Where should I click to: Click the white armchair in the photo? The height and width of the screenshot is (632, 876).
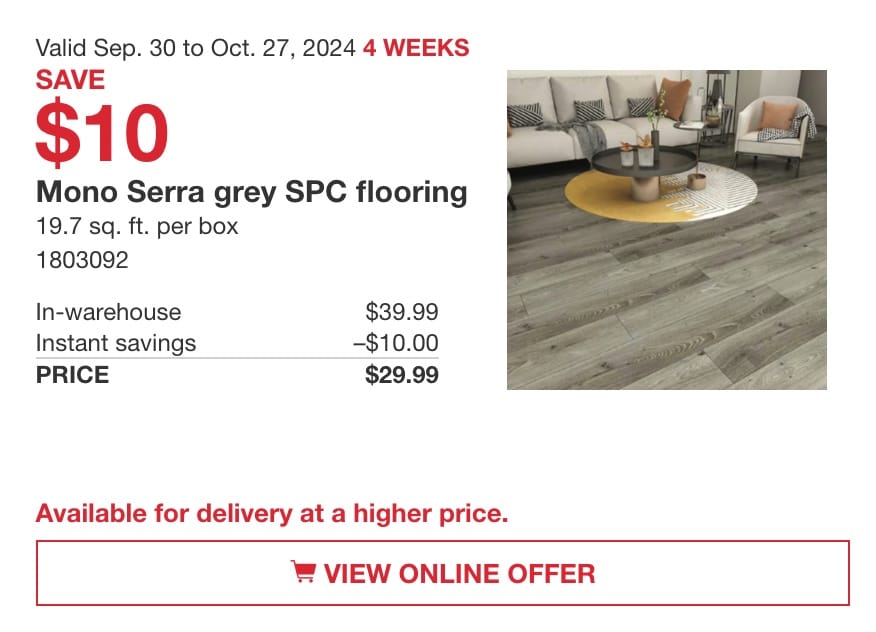[774, 130]
